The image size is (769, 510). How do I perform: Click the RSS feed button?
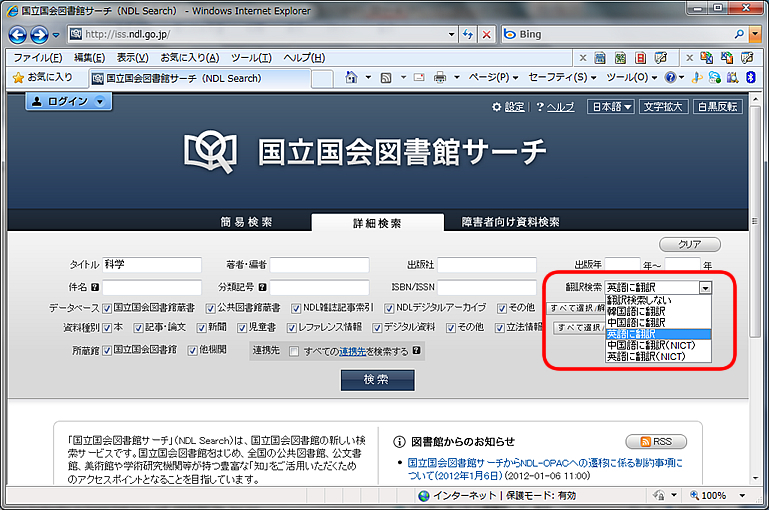[655, 441]
